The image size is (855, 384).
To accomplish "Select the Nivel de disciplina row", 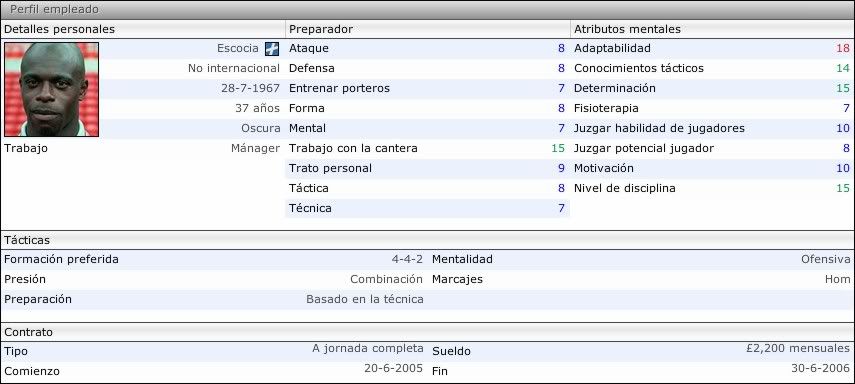I will 712,188.
